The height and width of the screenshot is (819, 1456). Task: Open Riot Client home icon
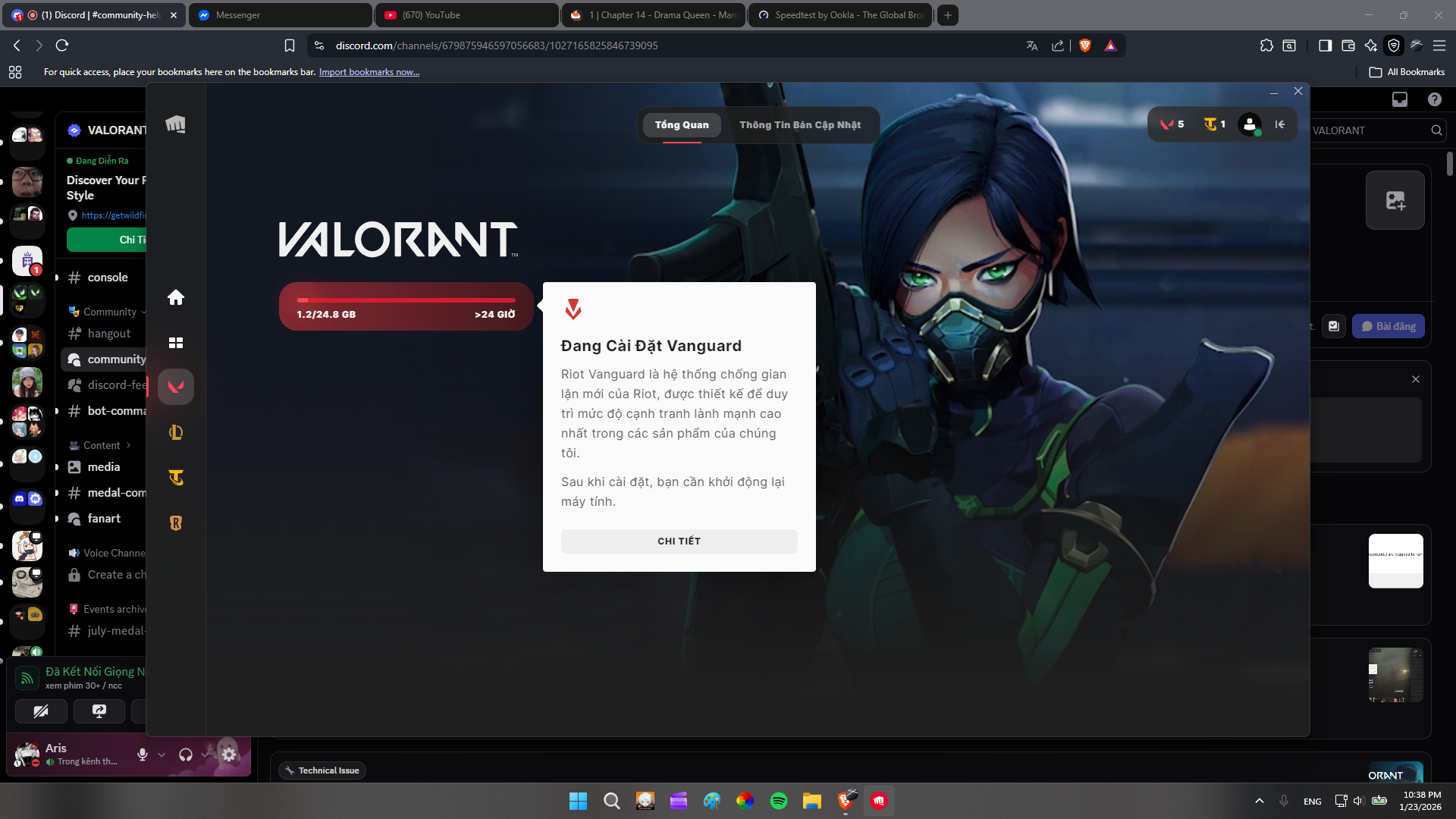tap(176, 297)
